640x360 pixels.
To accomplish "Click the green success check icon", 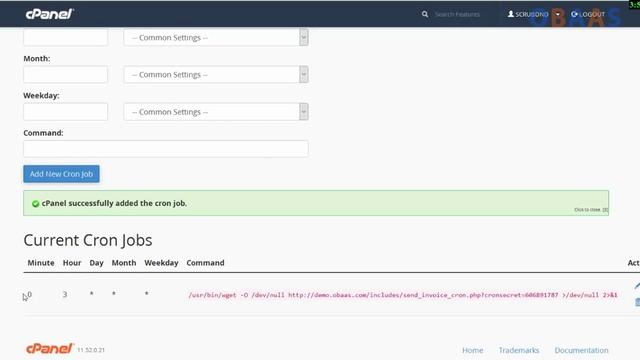I will 36,204.
